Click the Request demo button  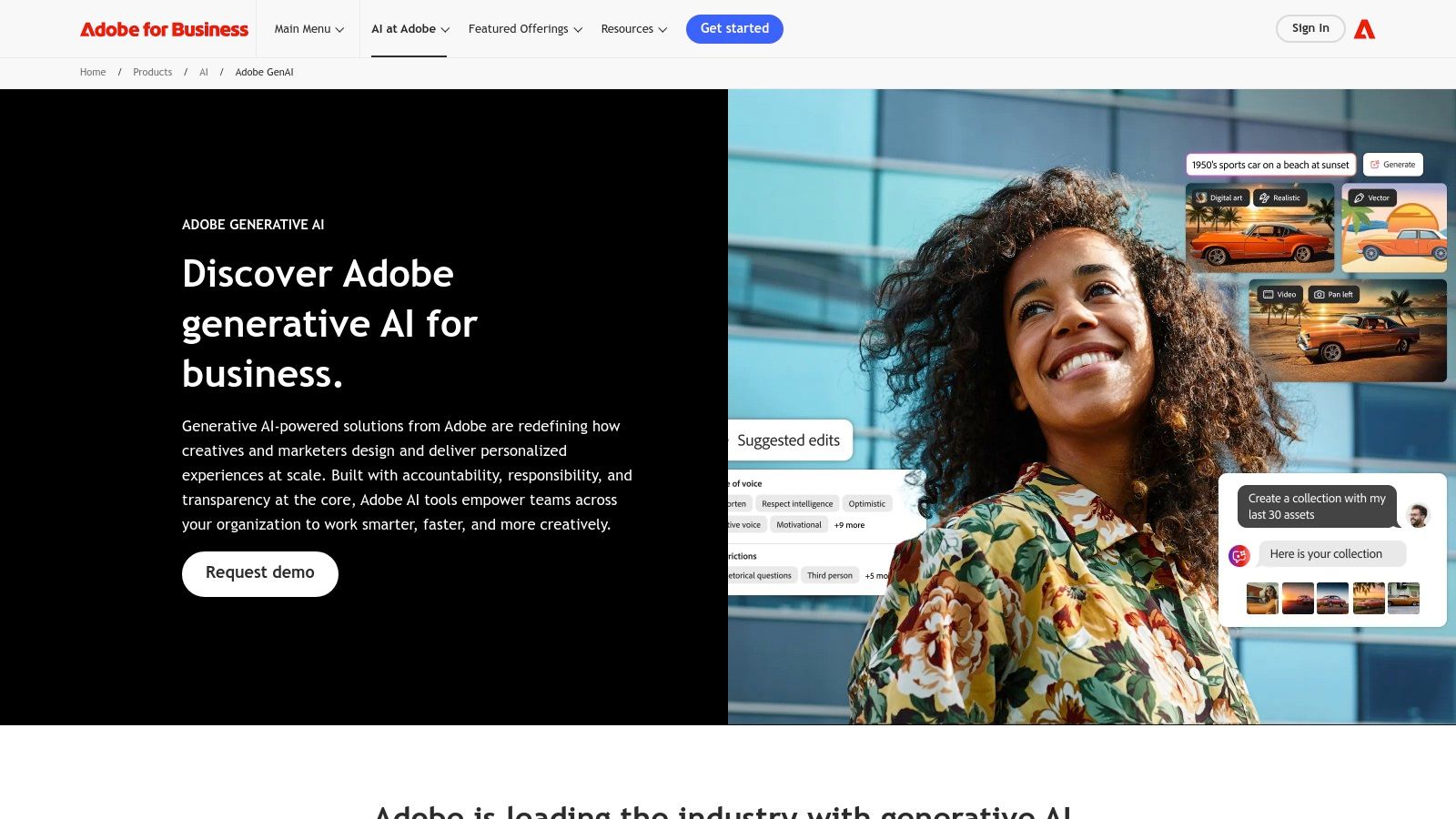tap(260, 573)
